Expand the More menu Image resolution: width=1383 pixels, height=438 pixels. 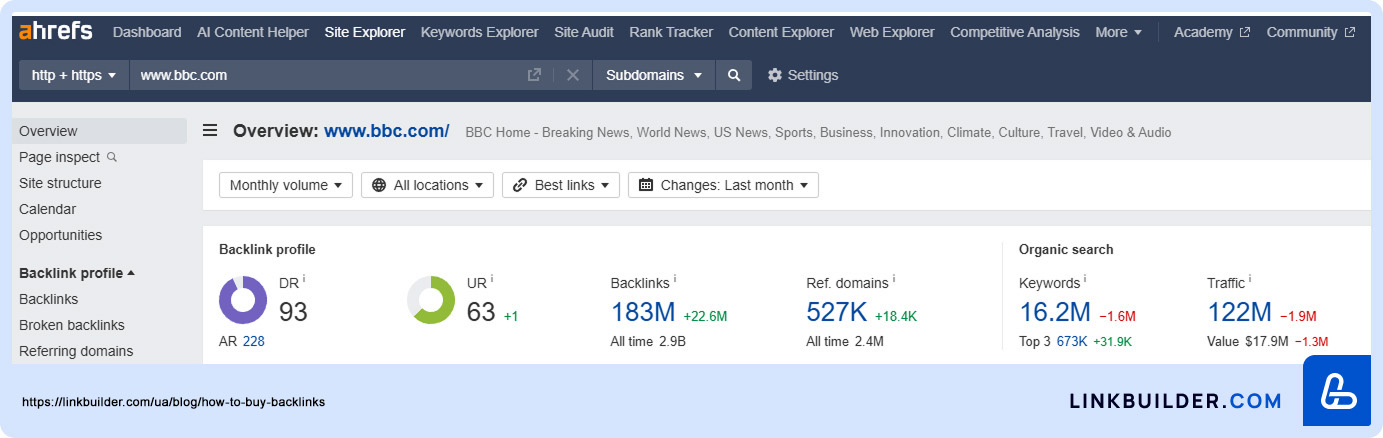tap(1118, 32)
